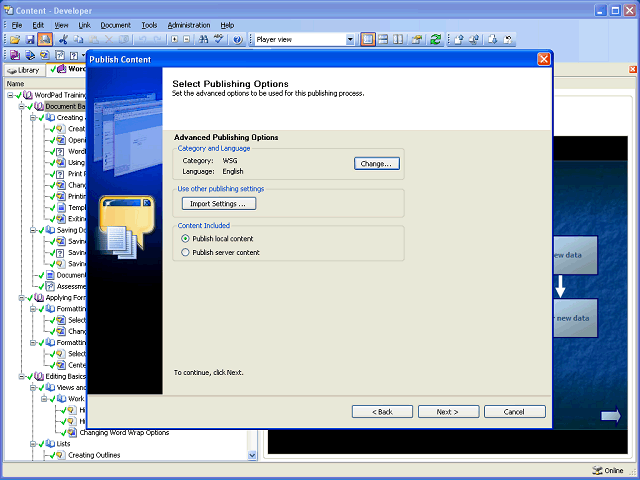Click the Get document down-arrow icon
640x480 pixels.
pyautogui.click(x=492, y=40)
